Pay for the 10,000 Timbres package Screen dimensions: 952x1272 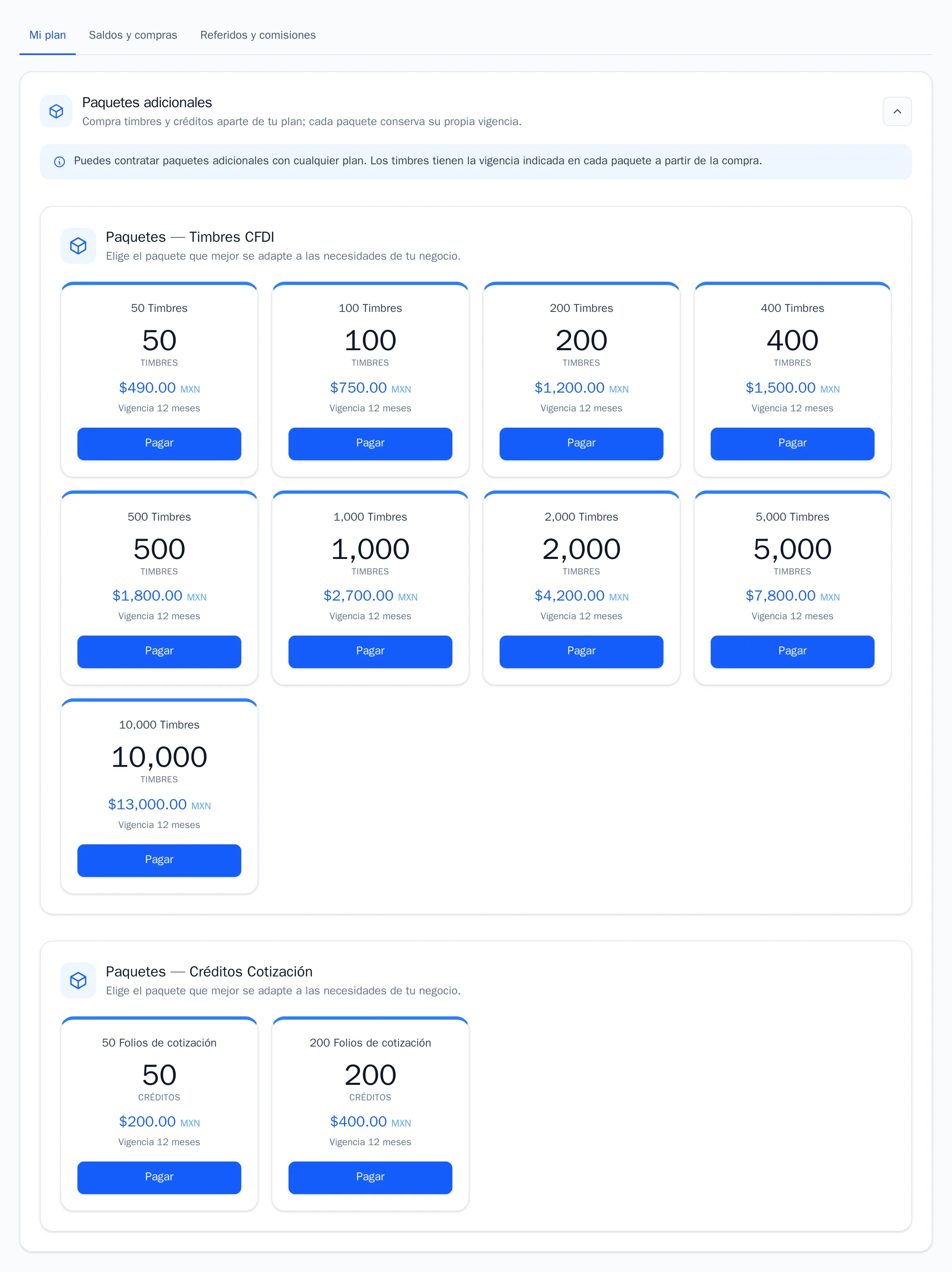point(159,860)
